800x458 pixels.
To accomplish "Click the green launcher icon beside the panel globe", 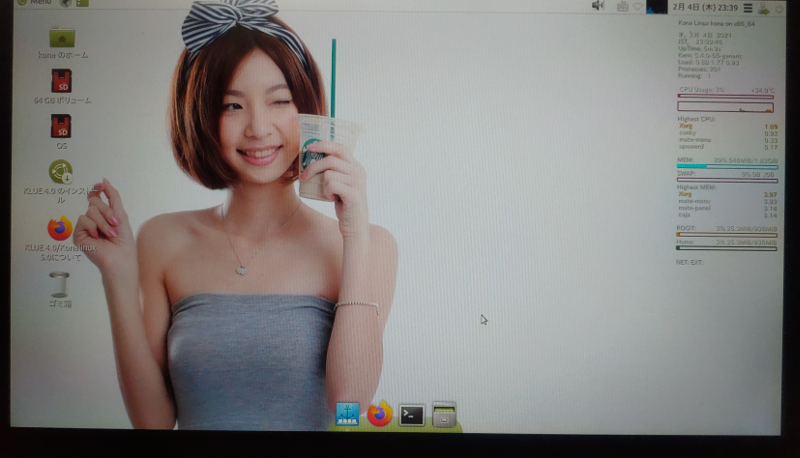I will tap(83, 3).
